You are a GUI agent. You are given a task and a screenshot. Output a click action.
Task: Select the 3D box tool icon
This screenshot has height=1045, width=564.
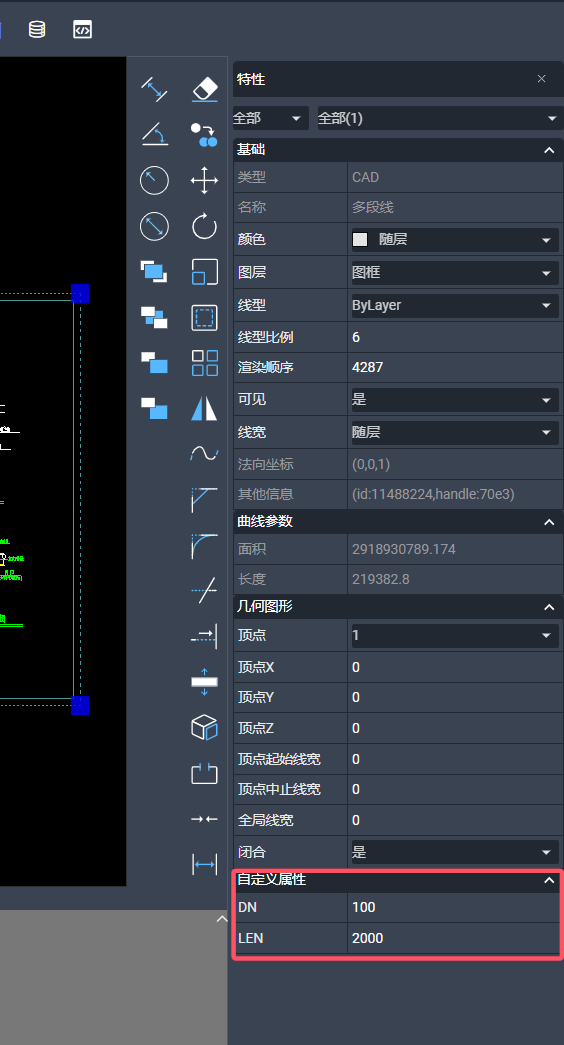(x=205, y=727)
